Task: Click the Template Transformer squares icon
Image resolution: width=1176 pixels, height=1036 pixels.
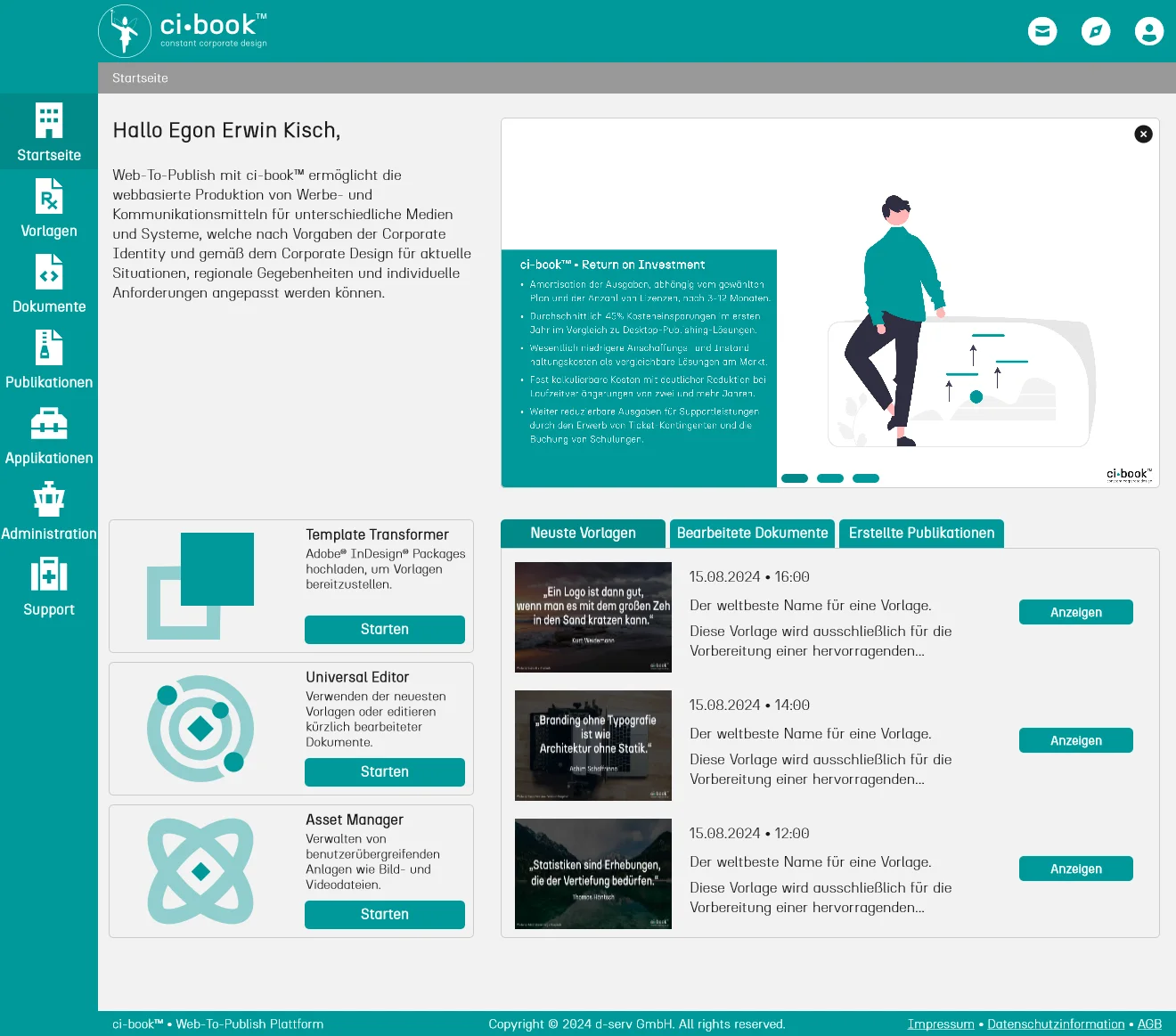Action: click(x=200, y=586)
